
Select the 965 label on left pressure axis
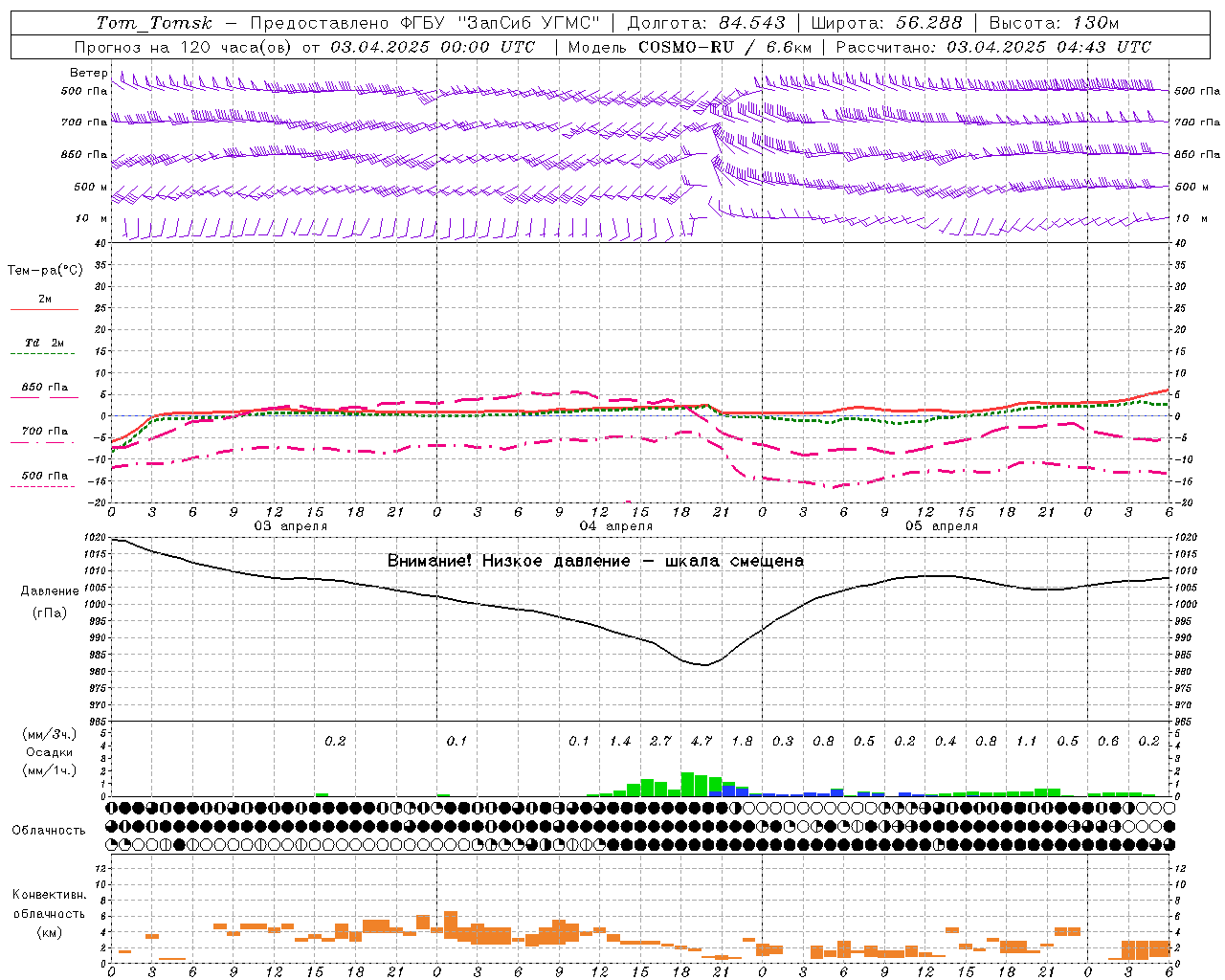coord(96,722)
